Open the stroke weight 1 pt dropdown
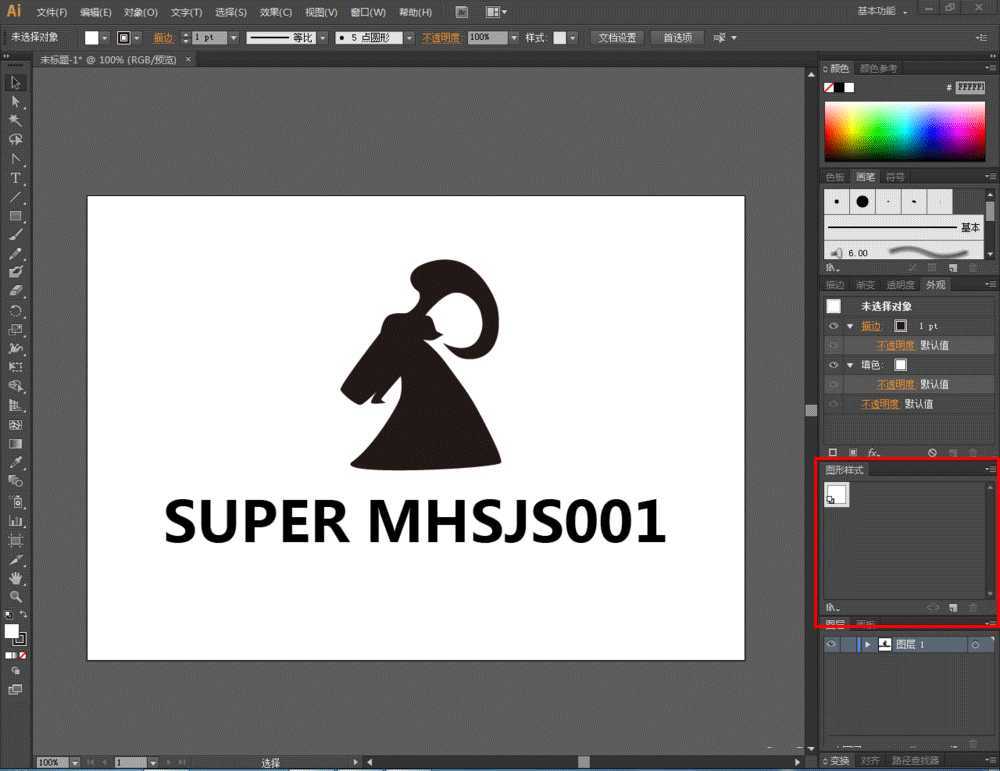1000x771 pixels. [x=234, y=38]
